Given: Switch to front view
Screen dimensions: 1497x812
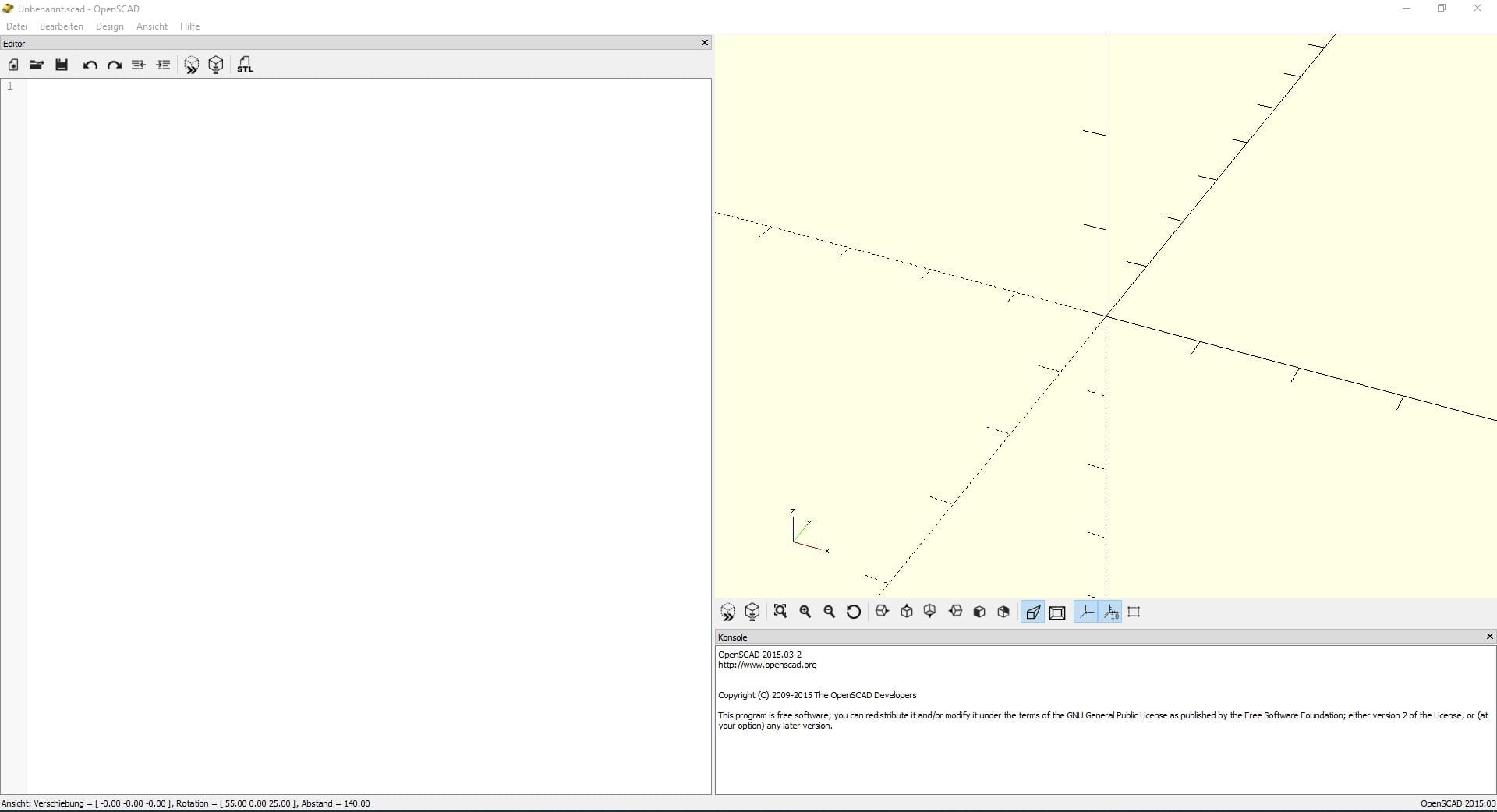Looking at the screenshot, I should click(x=979, y=612).
